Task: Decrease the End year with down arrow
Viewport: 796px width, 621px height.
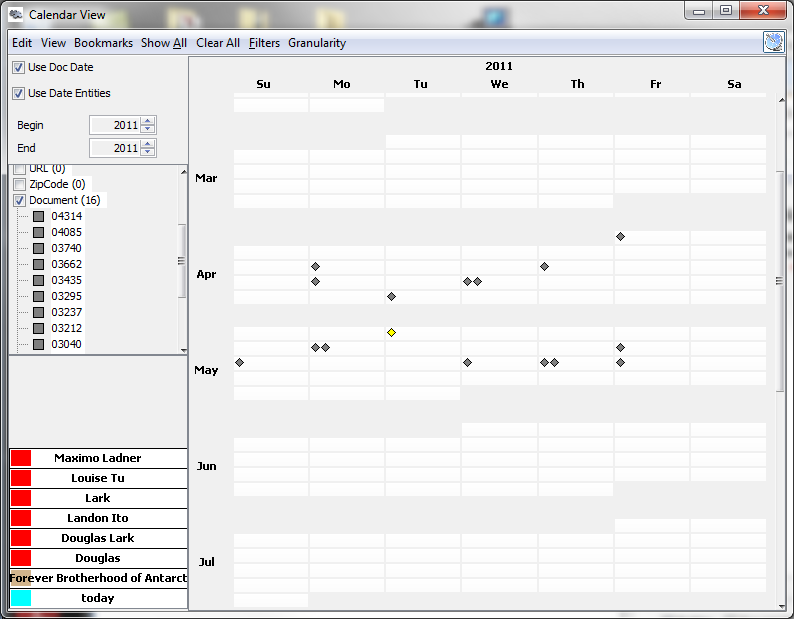Action: [148, 153]
